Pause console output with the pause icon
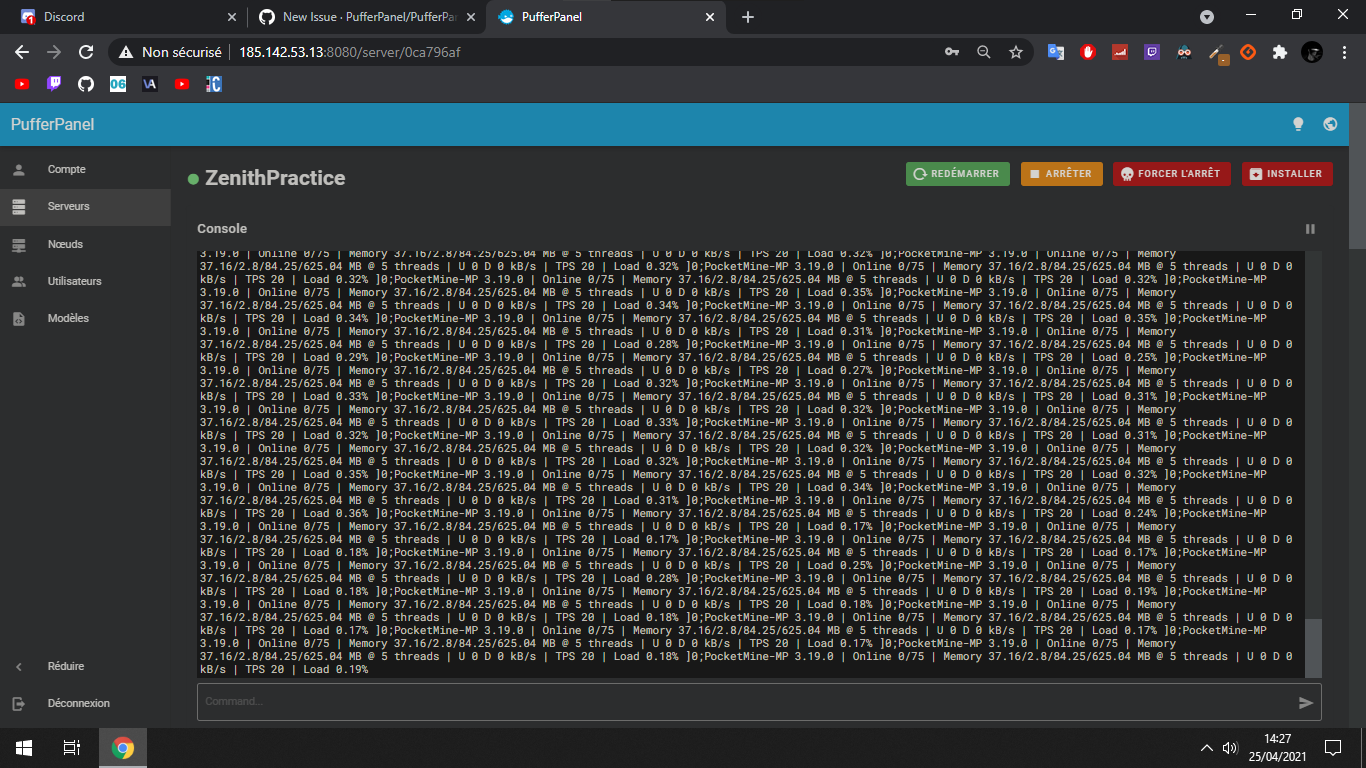This screenshot has width=1366, height=768. pyautogui.click(x=1310, y=229)
